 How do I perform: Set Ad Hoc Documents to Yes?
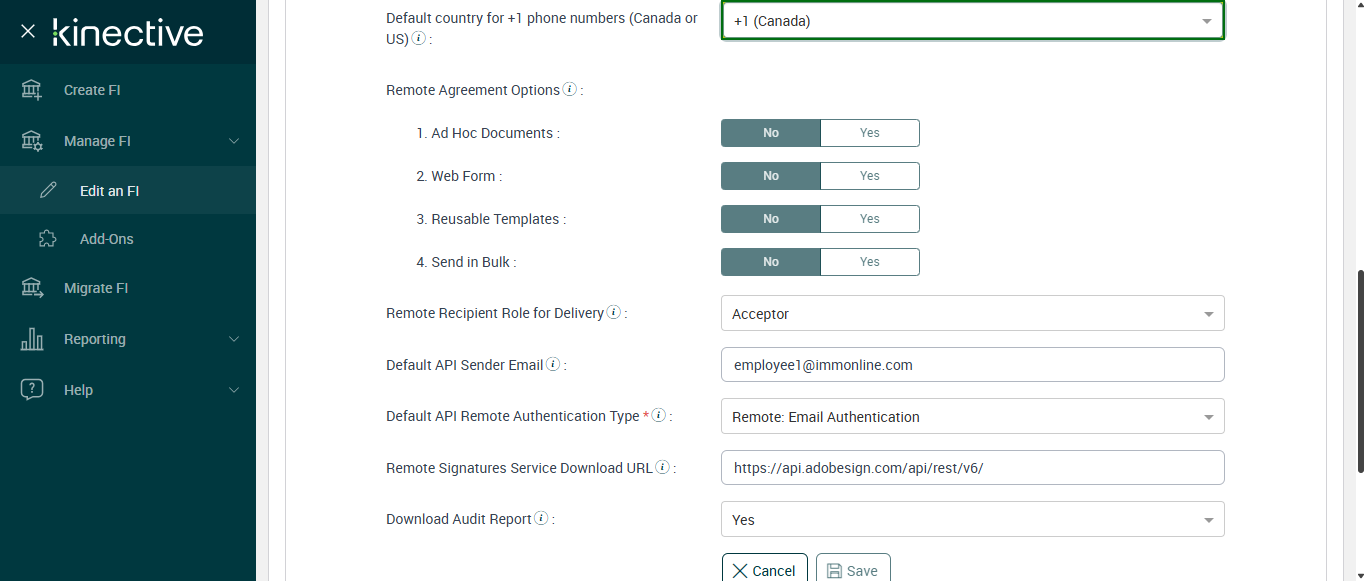[869, 133]
